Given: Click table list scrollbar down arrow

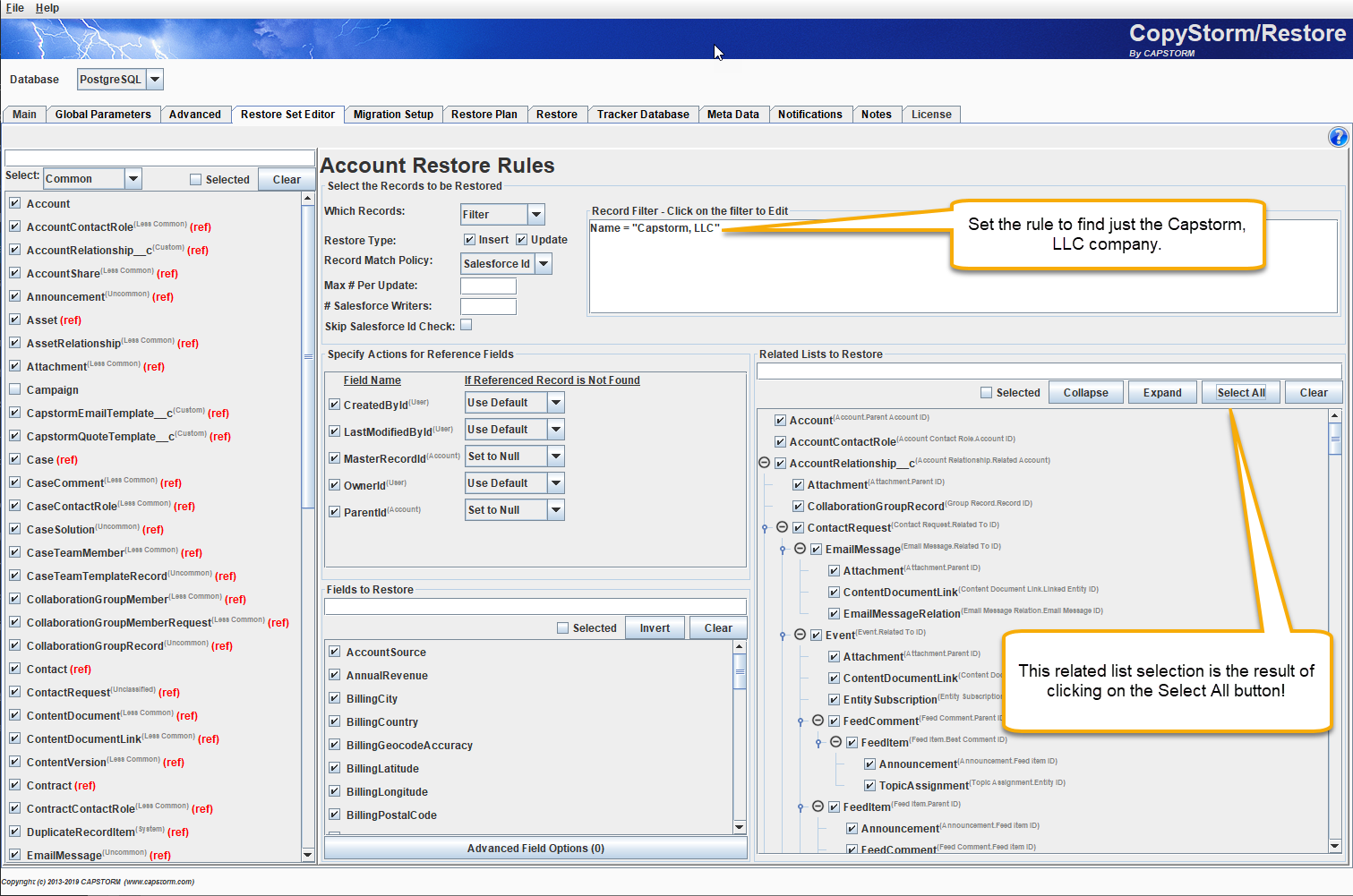Looking at the screenshot, I should click(308, 855).
